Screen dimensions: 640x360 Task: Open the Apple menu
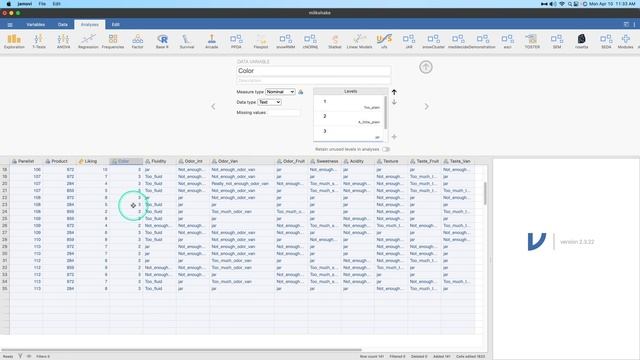(x=9, y=4)
